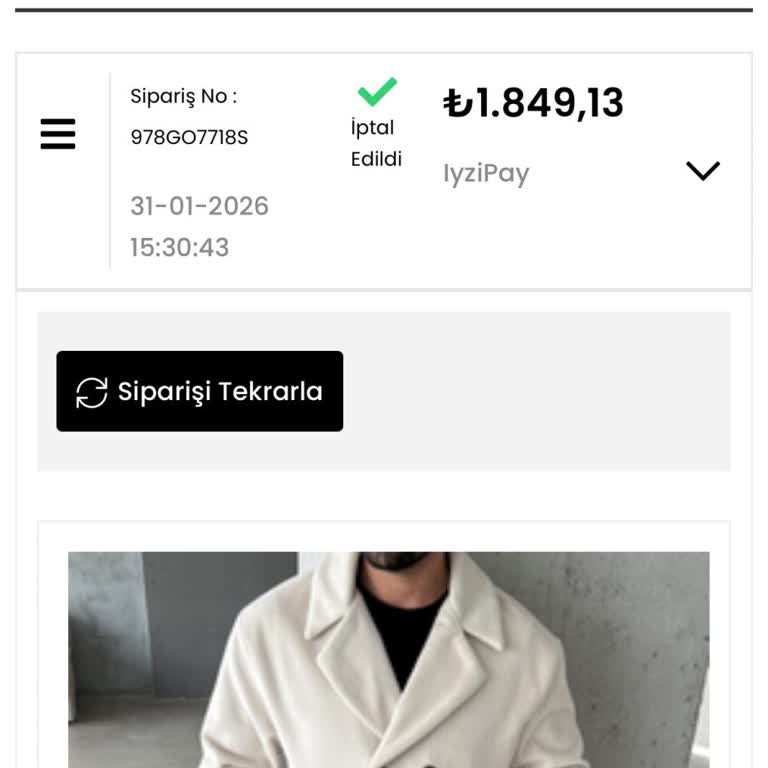Select order number 978GO7718S

[x=189, y=137]
